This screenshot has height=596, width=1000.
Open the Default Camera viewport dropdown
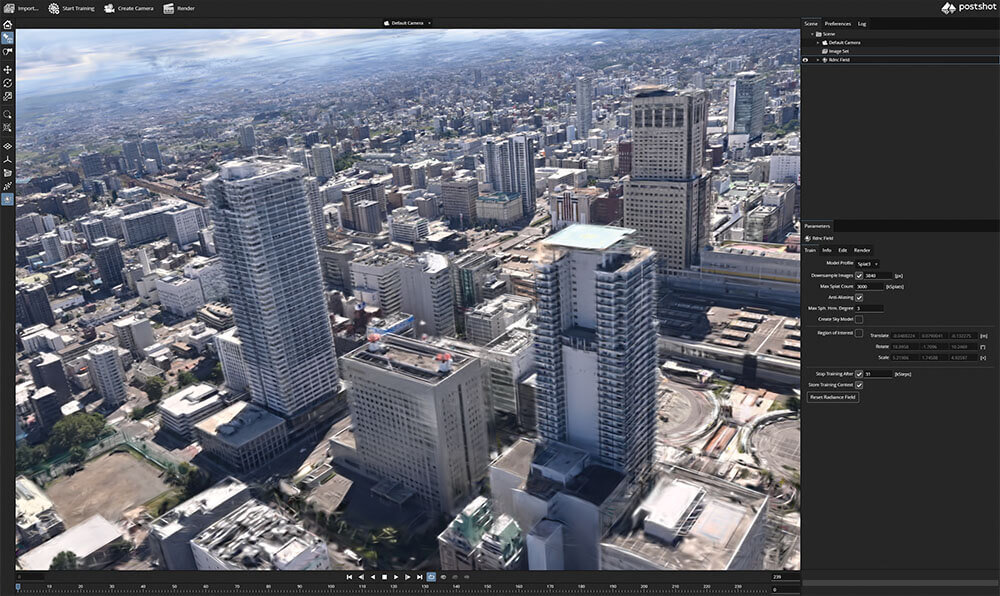pos(408,22)
